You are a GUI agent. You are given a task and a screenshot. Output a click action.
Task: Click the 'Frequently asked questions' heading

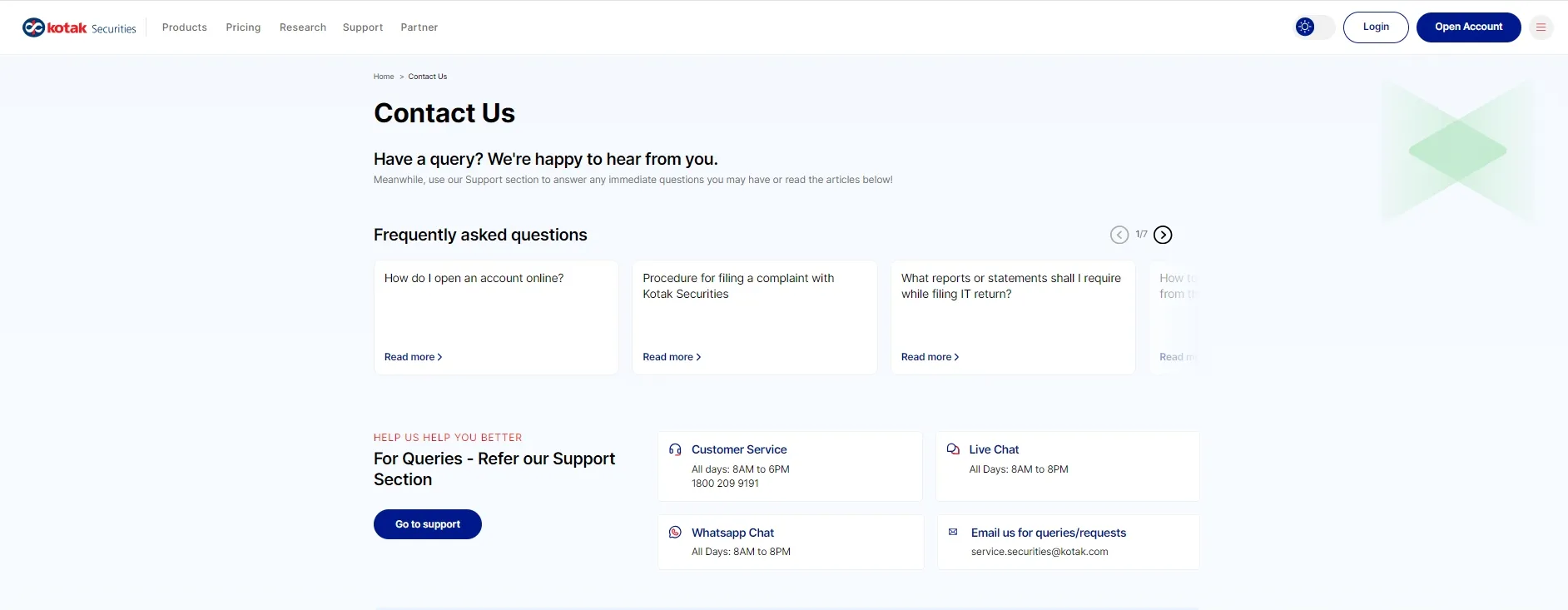(x=480, y=235)
